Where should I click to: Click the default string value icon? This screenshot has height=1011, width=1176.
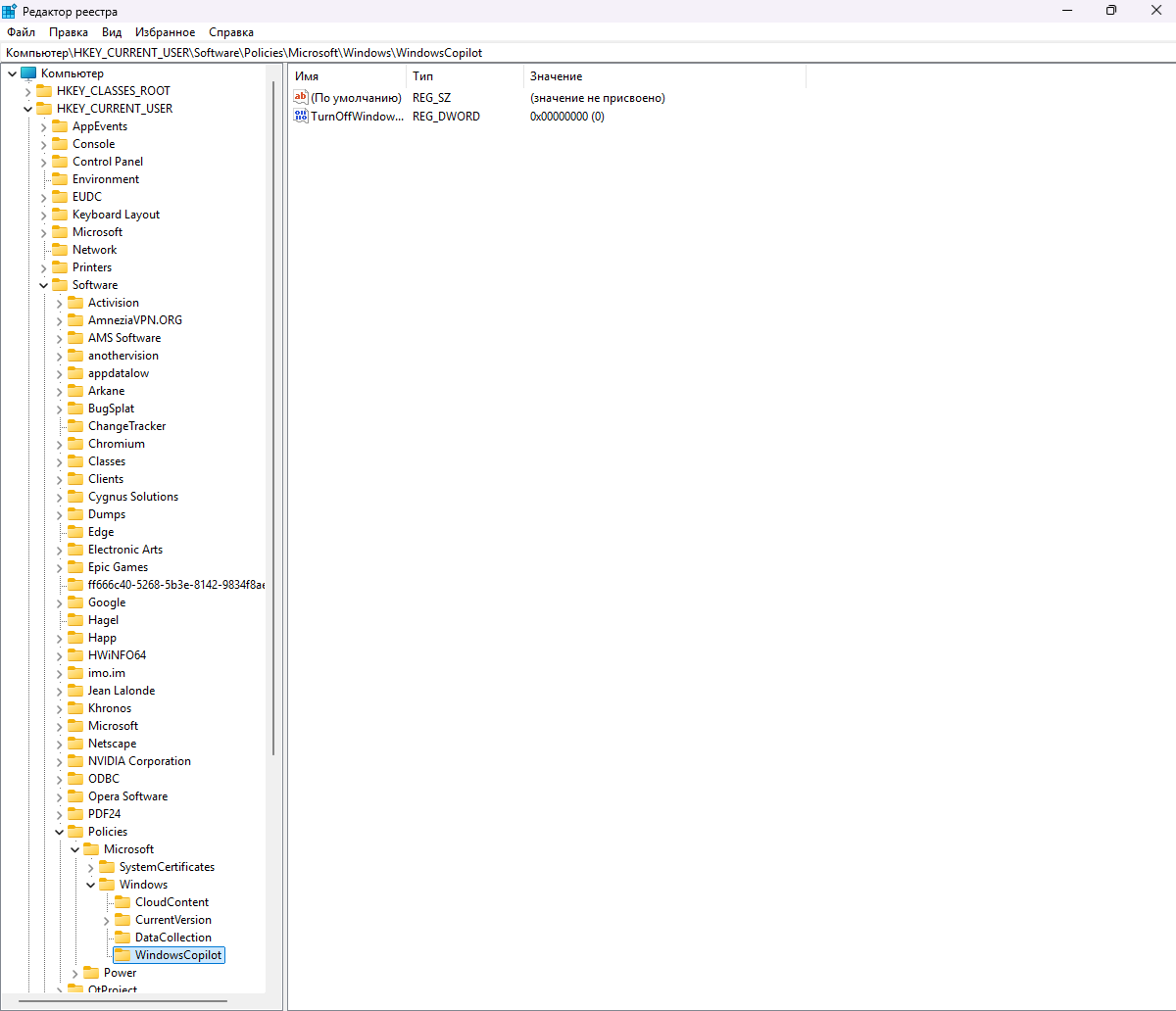301,98
